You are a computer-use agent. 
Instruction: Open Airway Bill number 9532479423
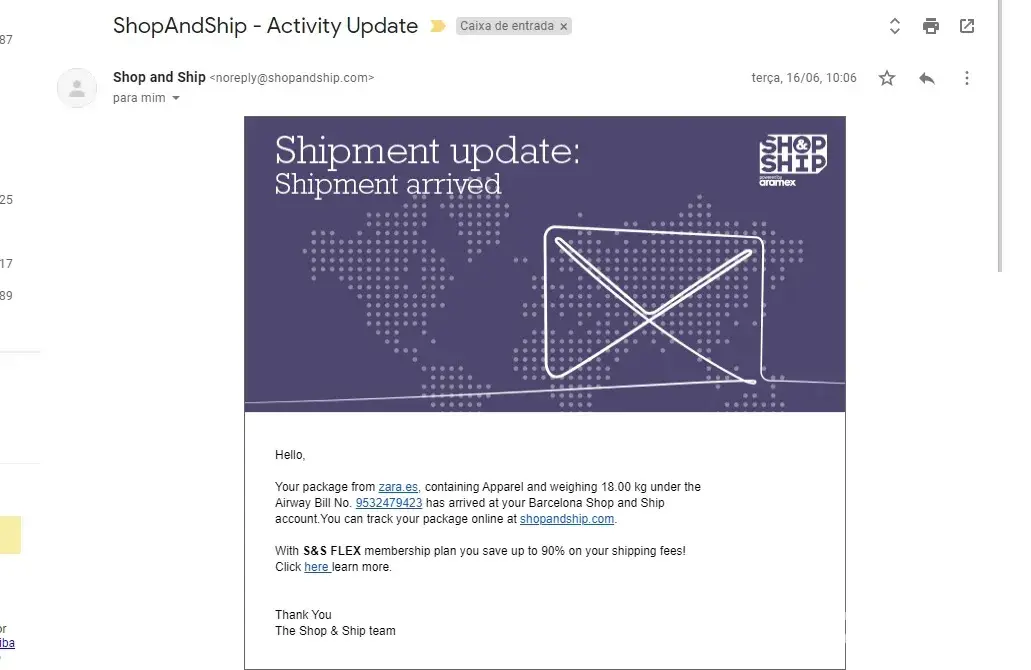click(389, 503)
